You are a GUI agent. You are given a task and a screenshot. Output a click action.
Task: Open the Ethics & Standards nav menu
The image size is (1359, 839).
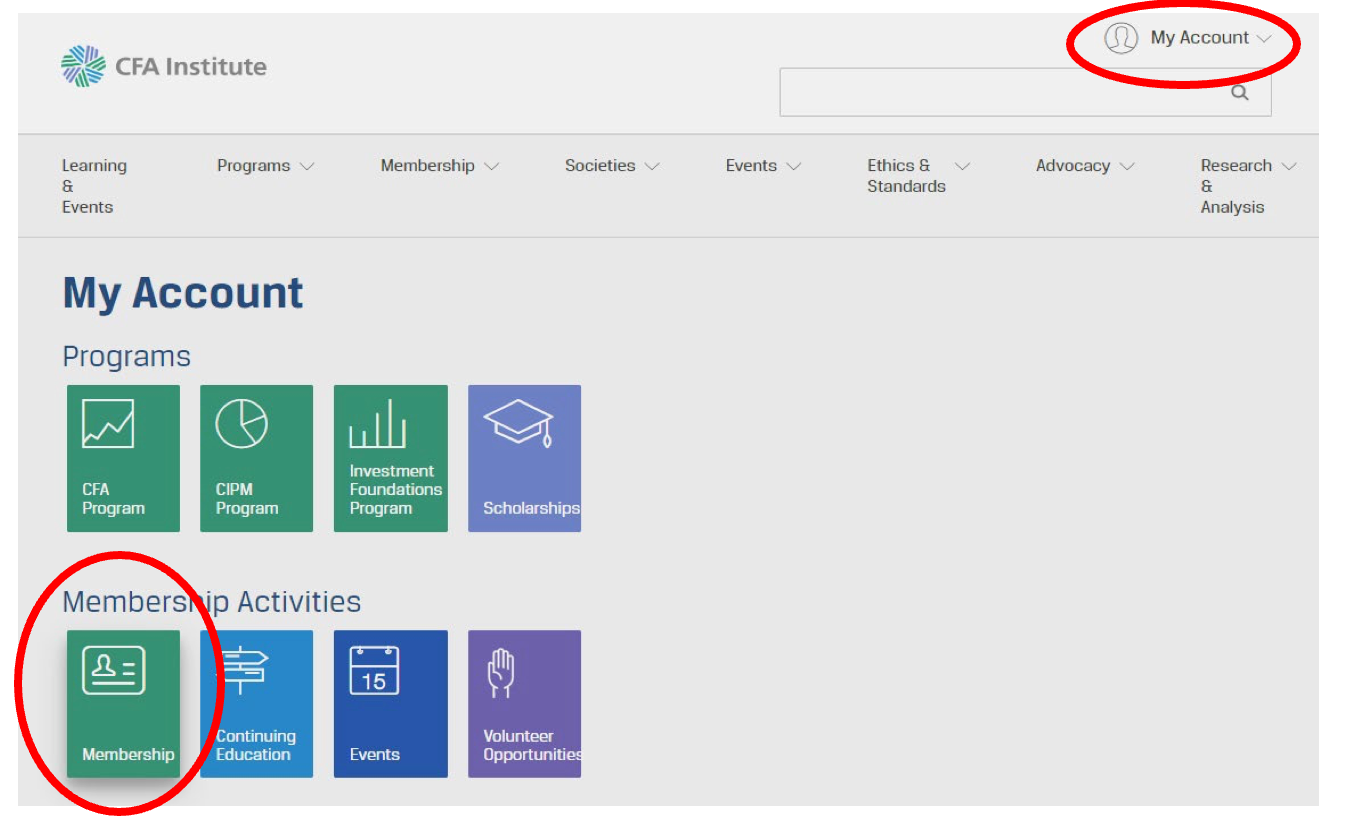coord(906,176)
